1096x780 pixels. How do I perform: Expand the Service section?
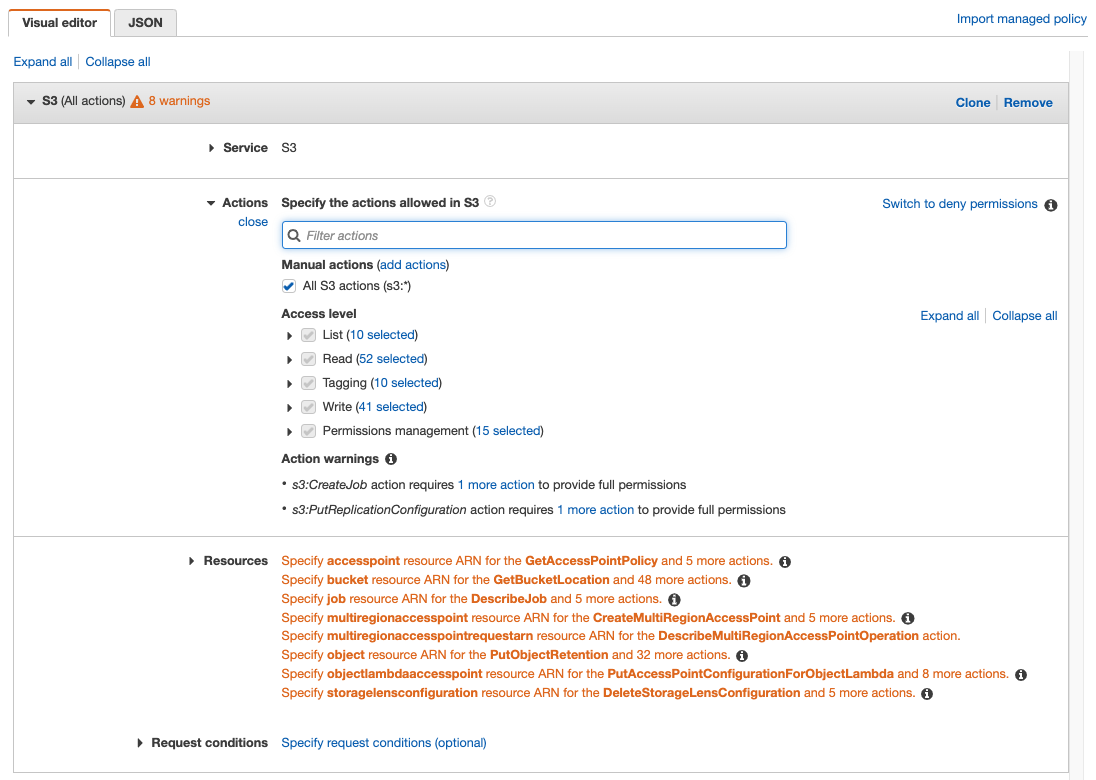pyautogui.click(x=211, y=147)
